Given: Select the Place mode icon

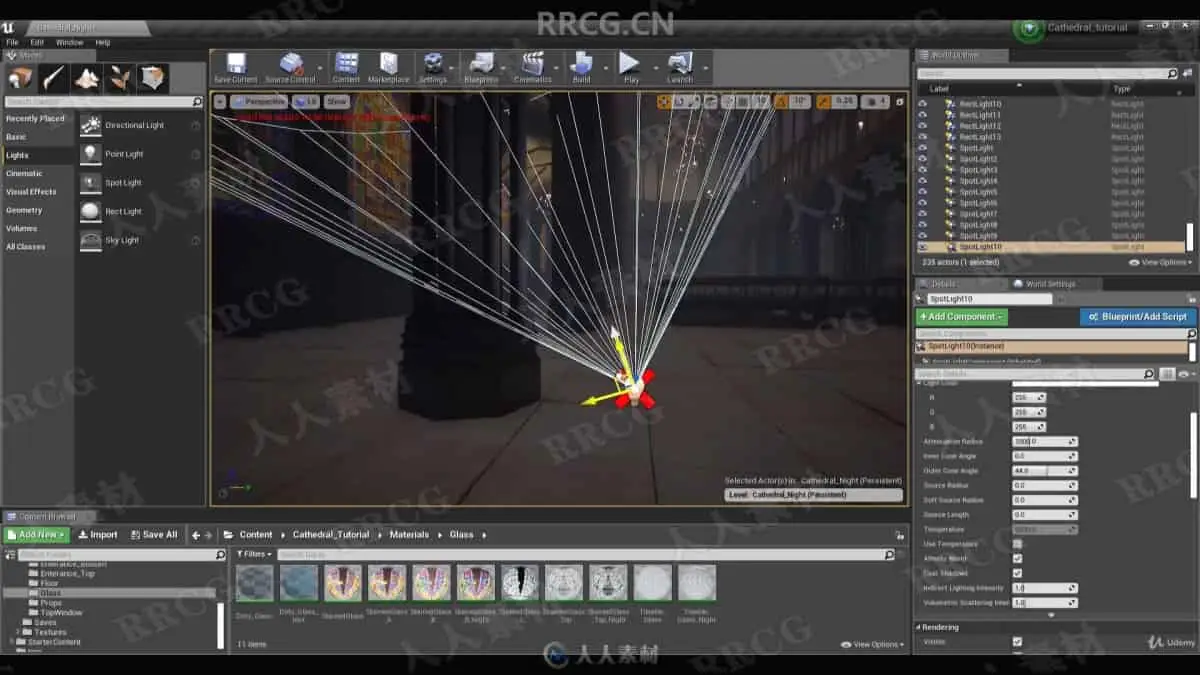Looking at the screenshot, I should 20,79.
